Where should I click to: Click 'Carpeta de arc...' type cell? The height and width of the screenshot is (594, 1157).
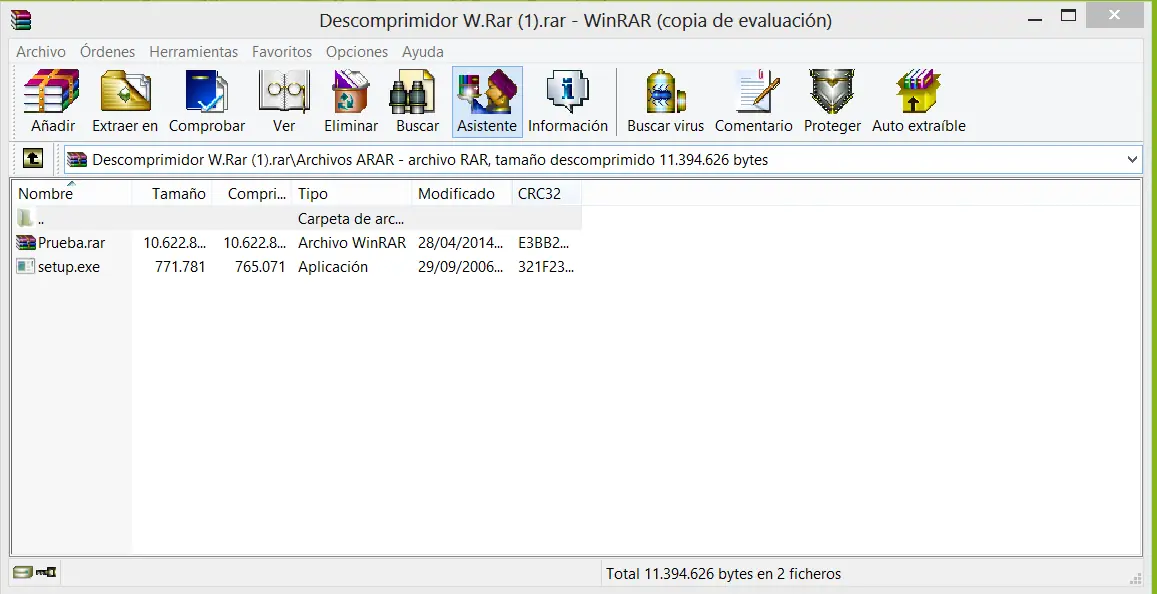click(x=350, y=218)
